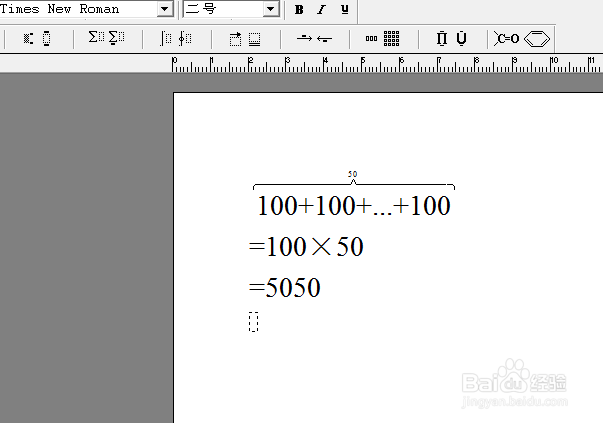Insert the benzene ring hexagon template
This screenshot has width=603, height=423.
pos(537,39)
